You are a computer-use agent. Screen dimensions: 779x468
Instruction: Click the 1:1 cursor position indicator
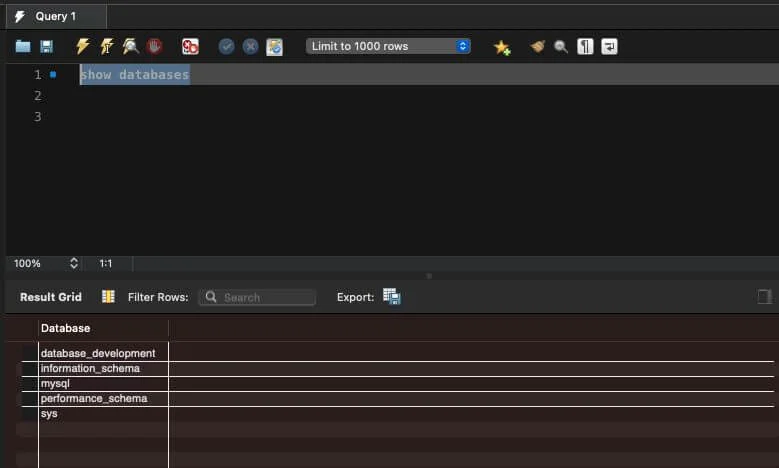(106, 263)
